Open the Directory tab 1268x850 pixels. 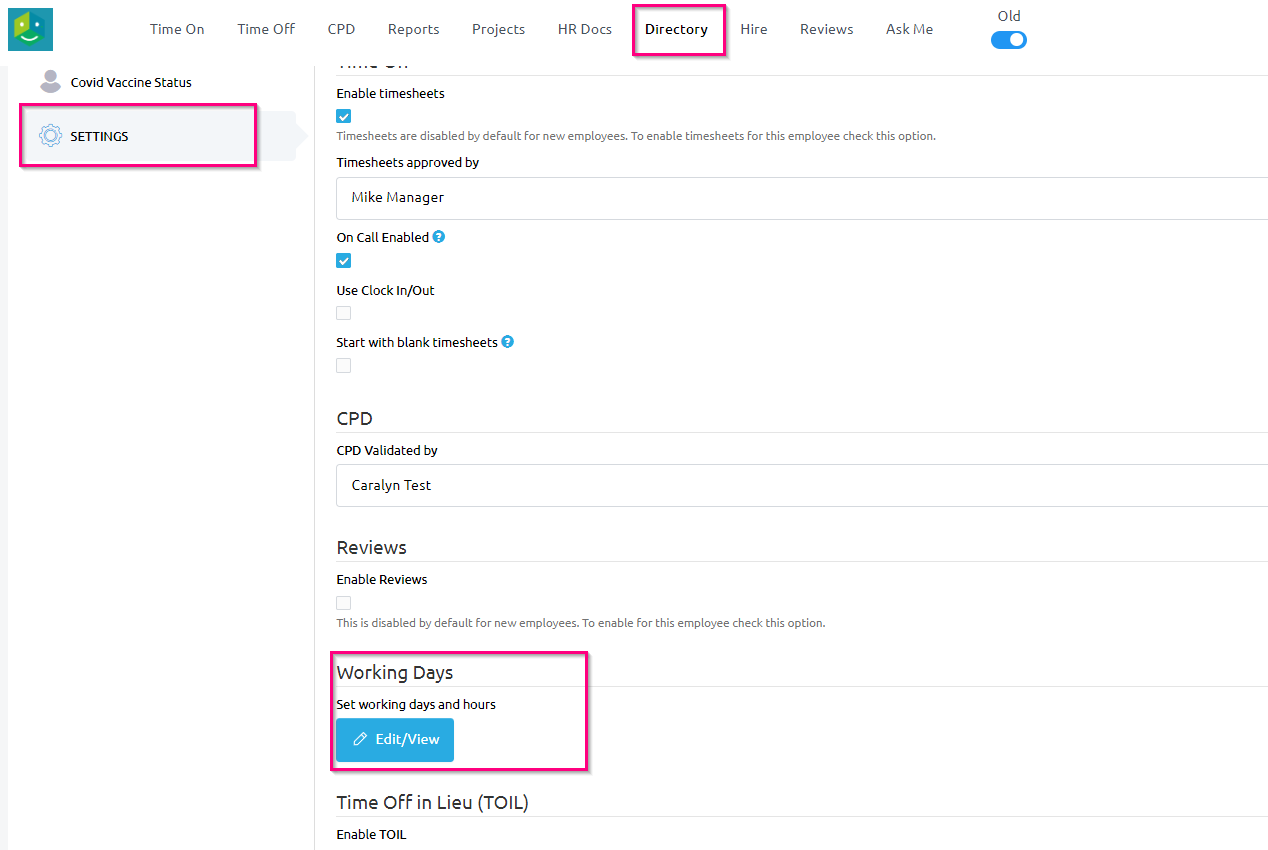click(676, 29)
